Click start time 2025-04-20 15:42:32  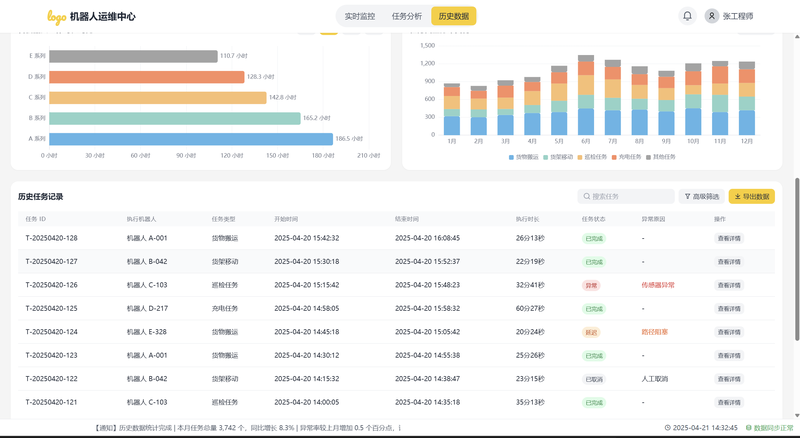tap(307, 238)
